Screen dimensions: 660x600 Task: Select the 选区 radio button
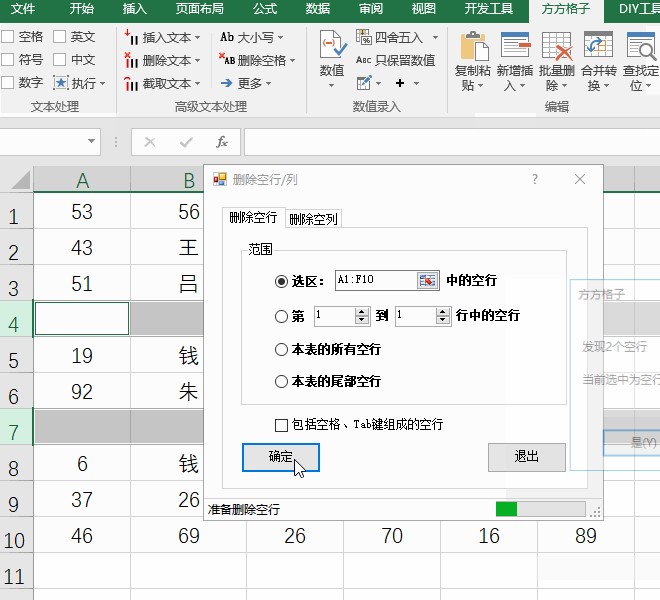(281, 281)
